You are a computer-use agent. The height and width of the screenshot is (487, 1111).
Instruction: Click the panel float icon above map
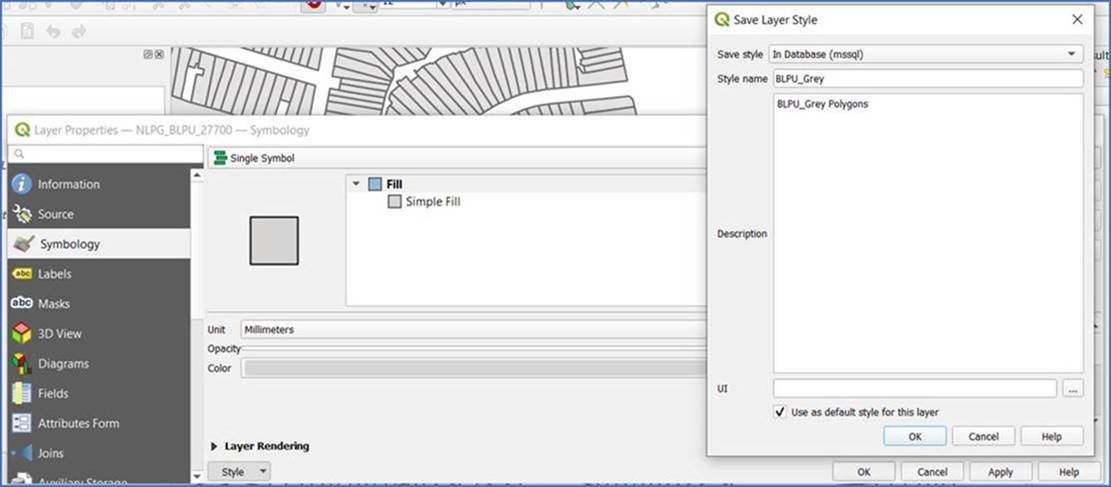[148, 54]
